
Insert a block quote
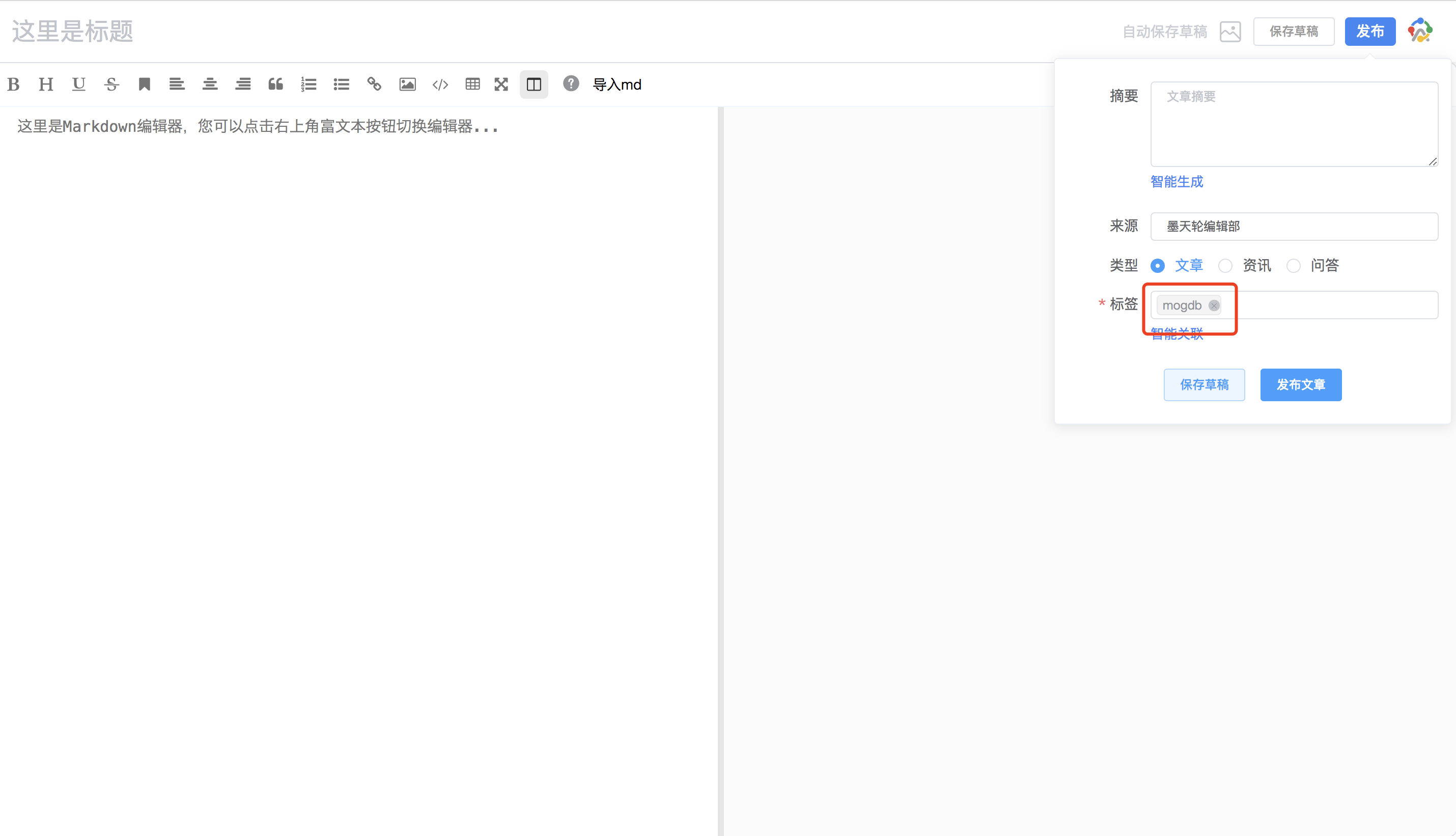coord(275,85)
